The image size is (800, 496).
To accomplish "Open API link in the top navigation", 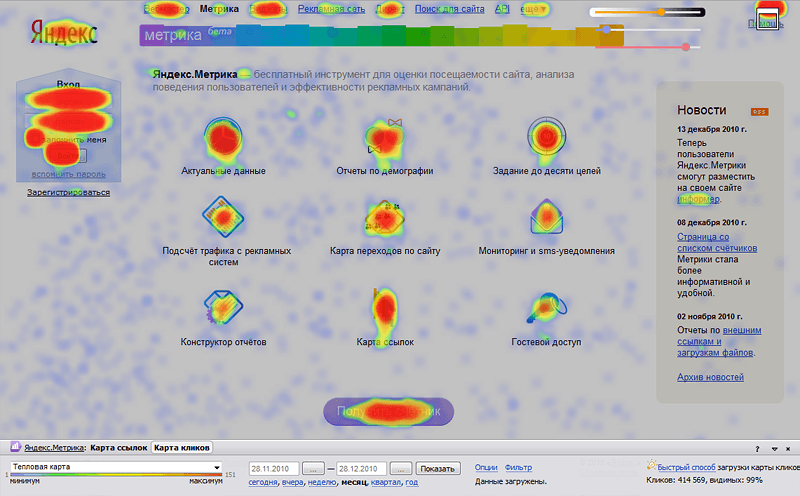I will point(502,9).
